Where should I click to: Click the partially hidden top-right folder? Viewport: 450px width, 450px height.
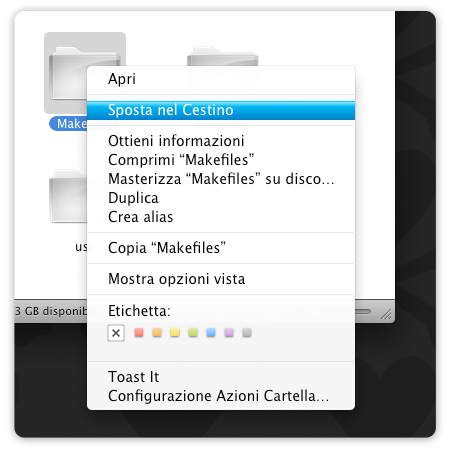point(223,56)
